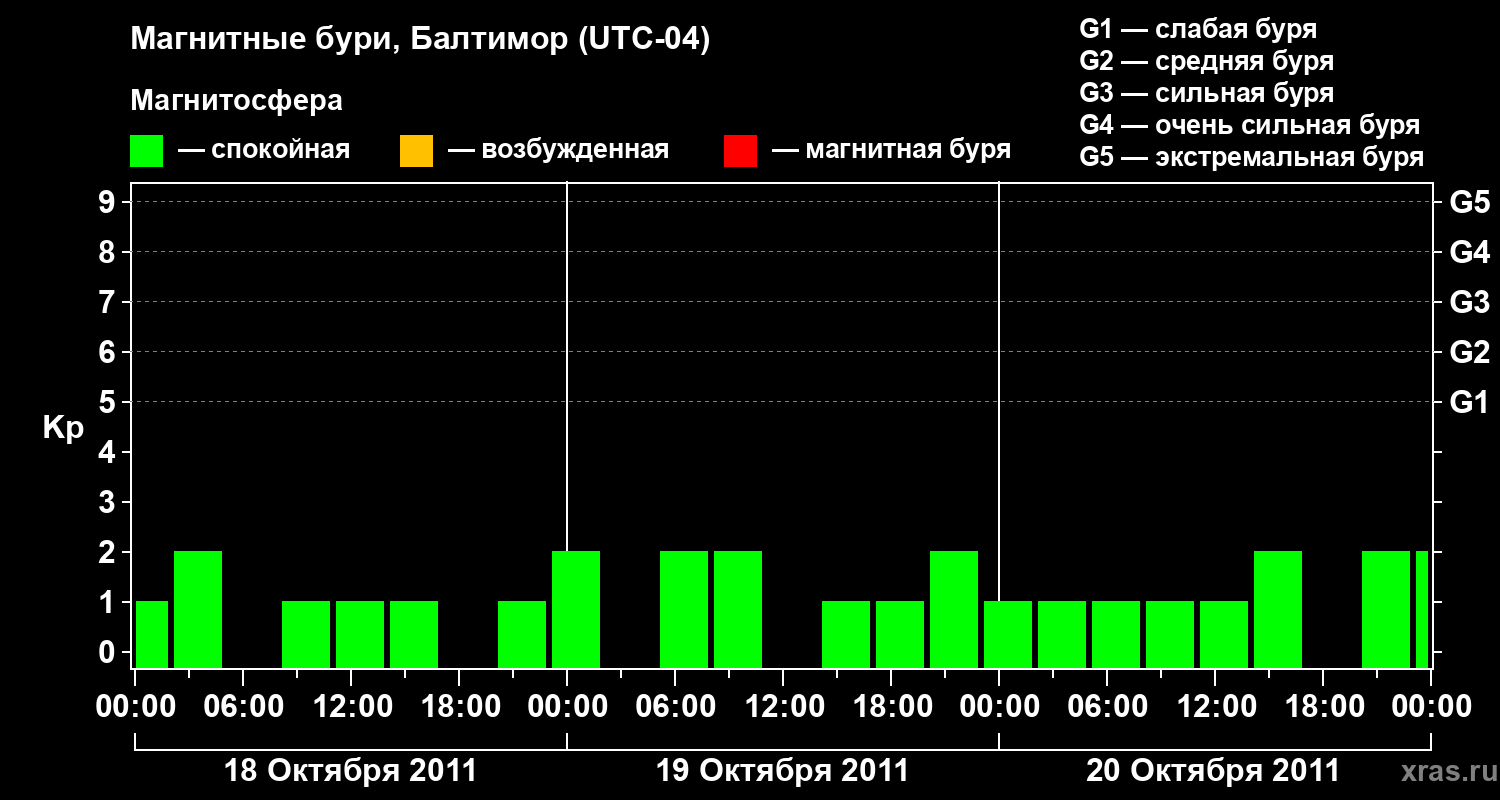Click the date label 18 Октября 2011
The width and height of the screenshot is (1500, 800).
[350, 771]
